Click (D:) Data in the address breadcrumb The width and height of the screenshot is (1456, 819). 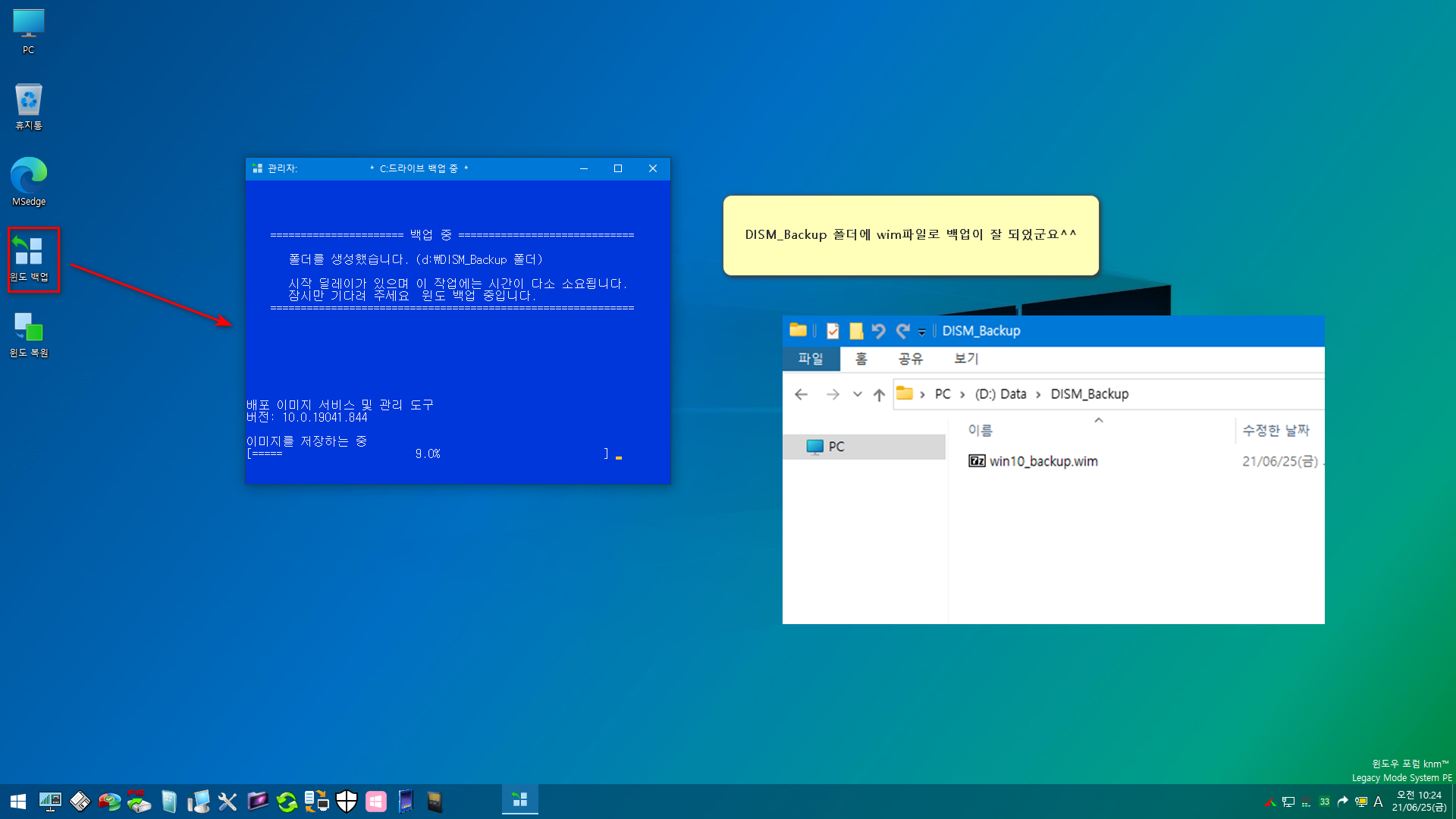point(1000,394)
